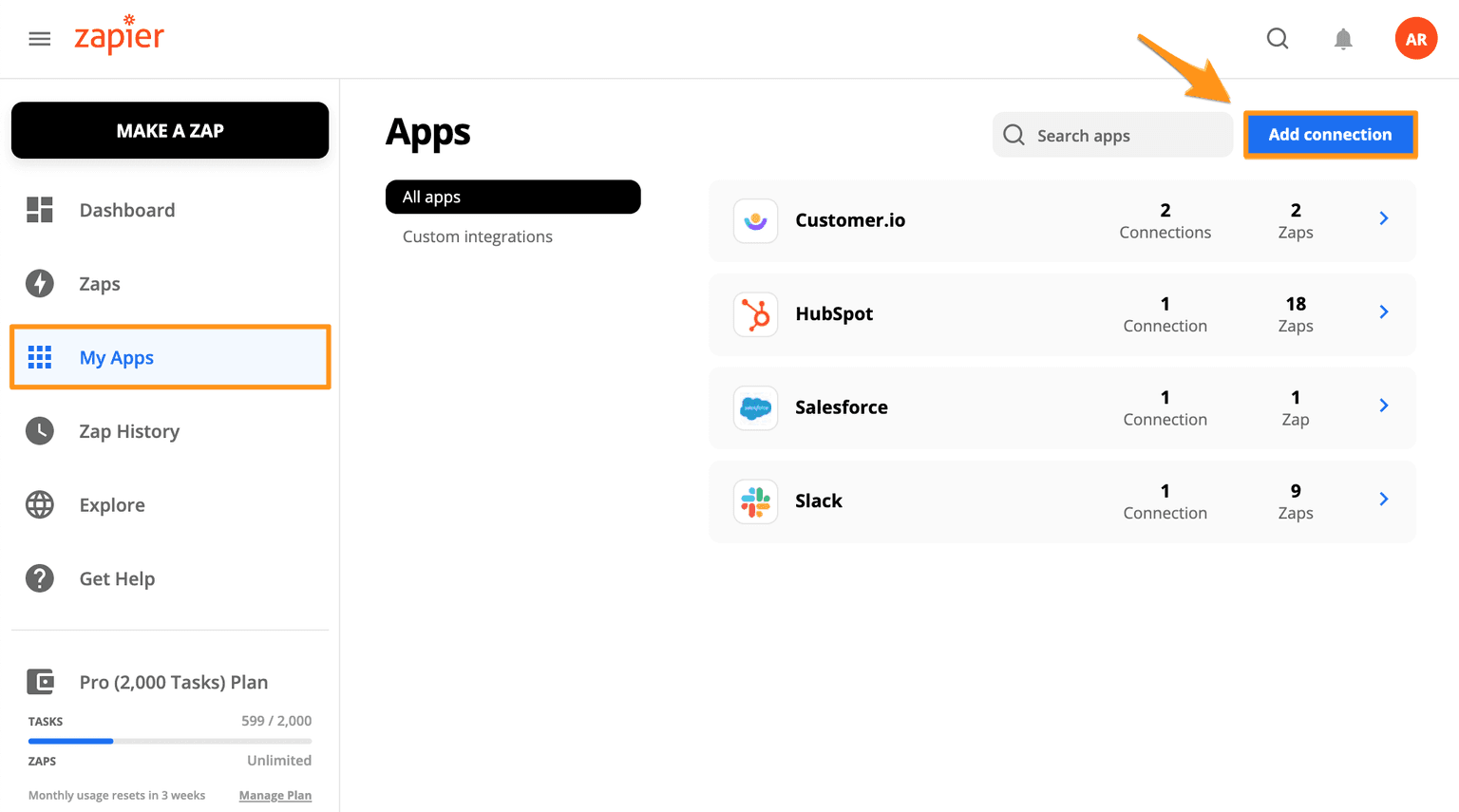Click HubSpot's 18 Zaps count
This screenshot has height=812, width=1459.
(1296, 314)
